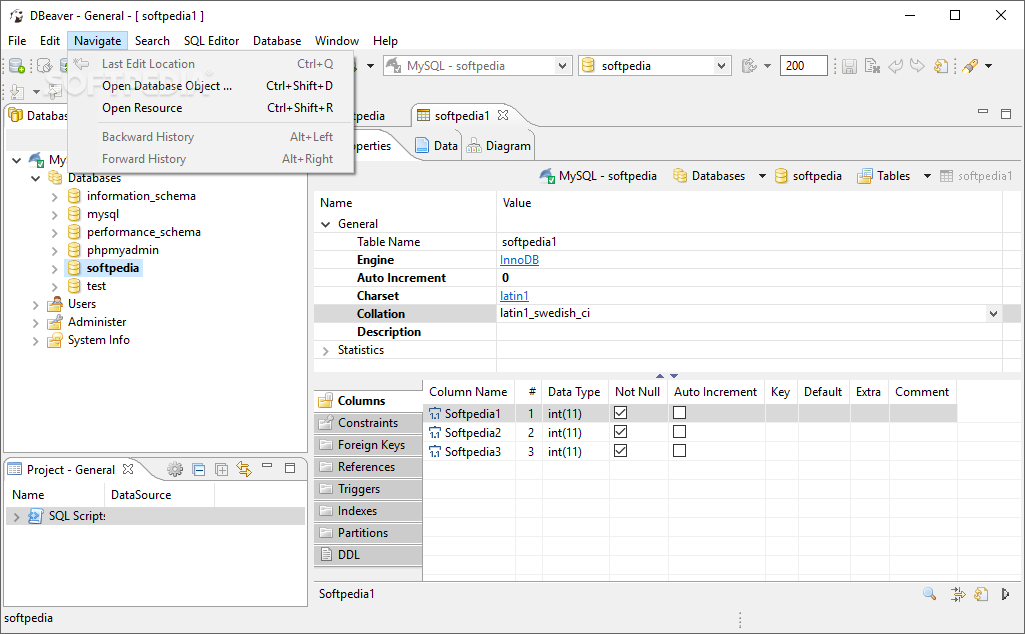Maximize the Project - General panel

[x=290, y=468]
